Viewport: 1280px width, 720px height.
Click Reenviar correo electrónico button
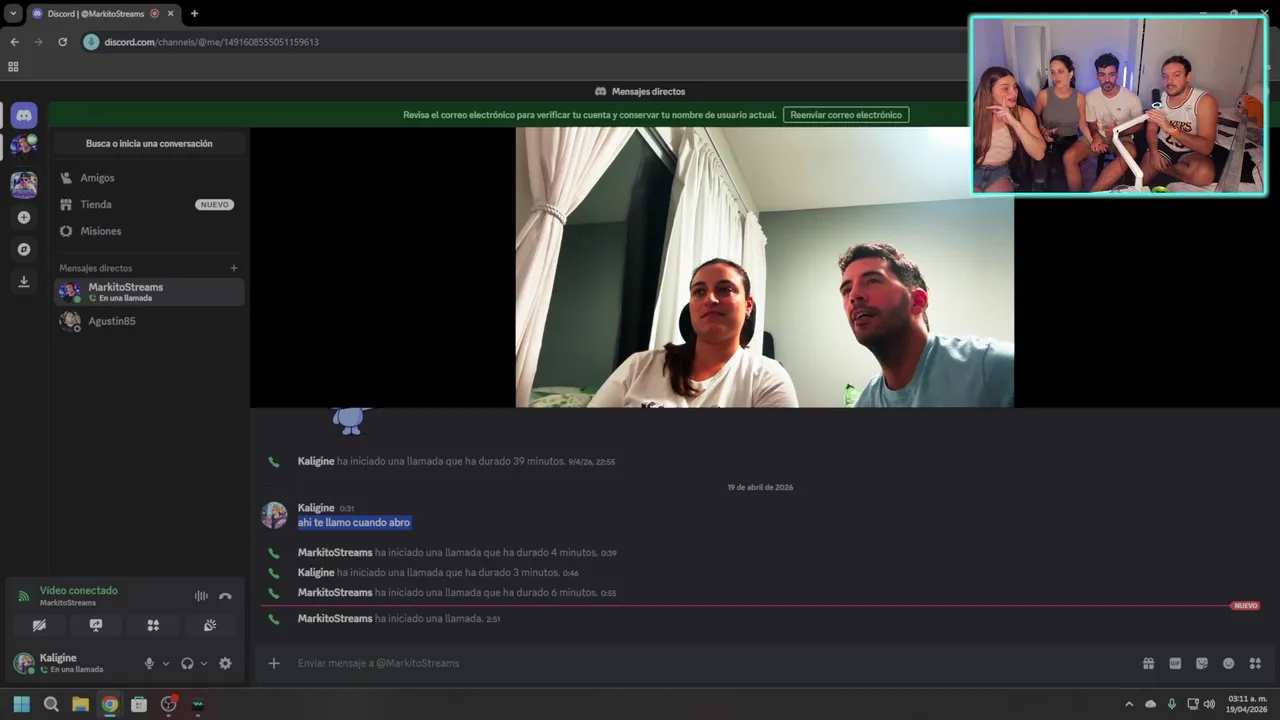[846, 115]
